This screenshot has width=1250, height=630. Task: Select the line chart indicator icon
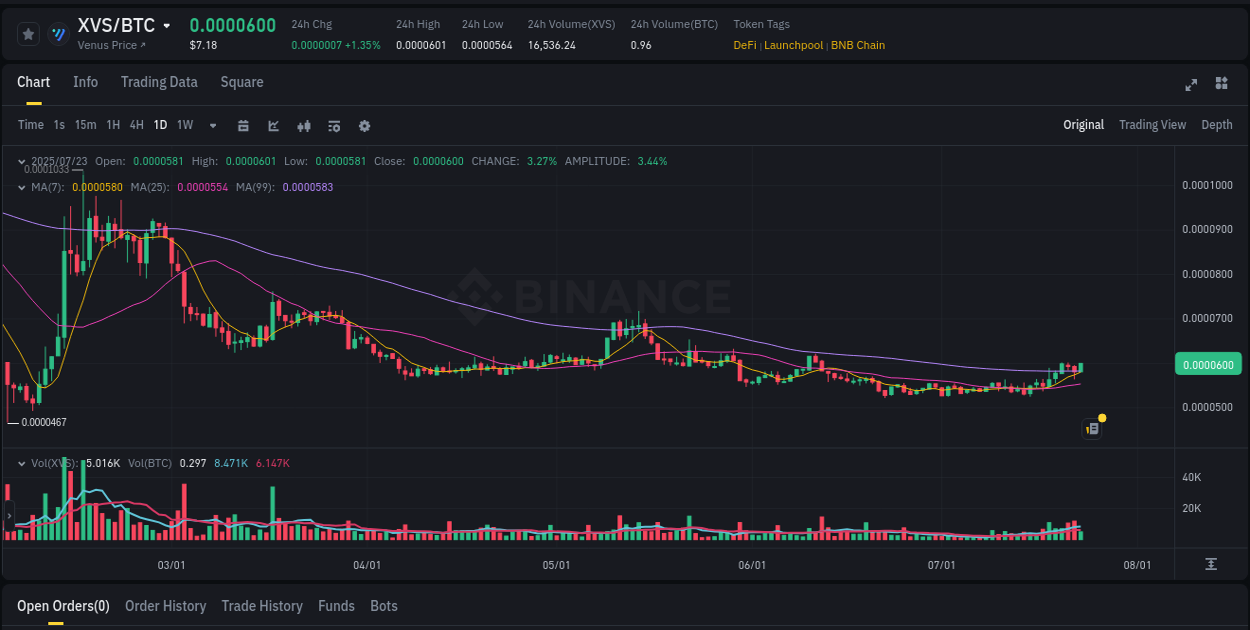pyautogui.click(x=272, y=125)
